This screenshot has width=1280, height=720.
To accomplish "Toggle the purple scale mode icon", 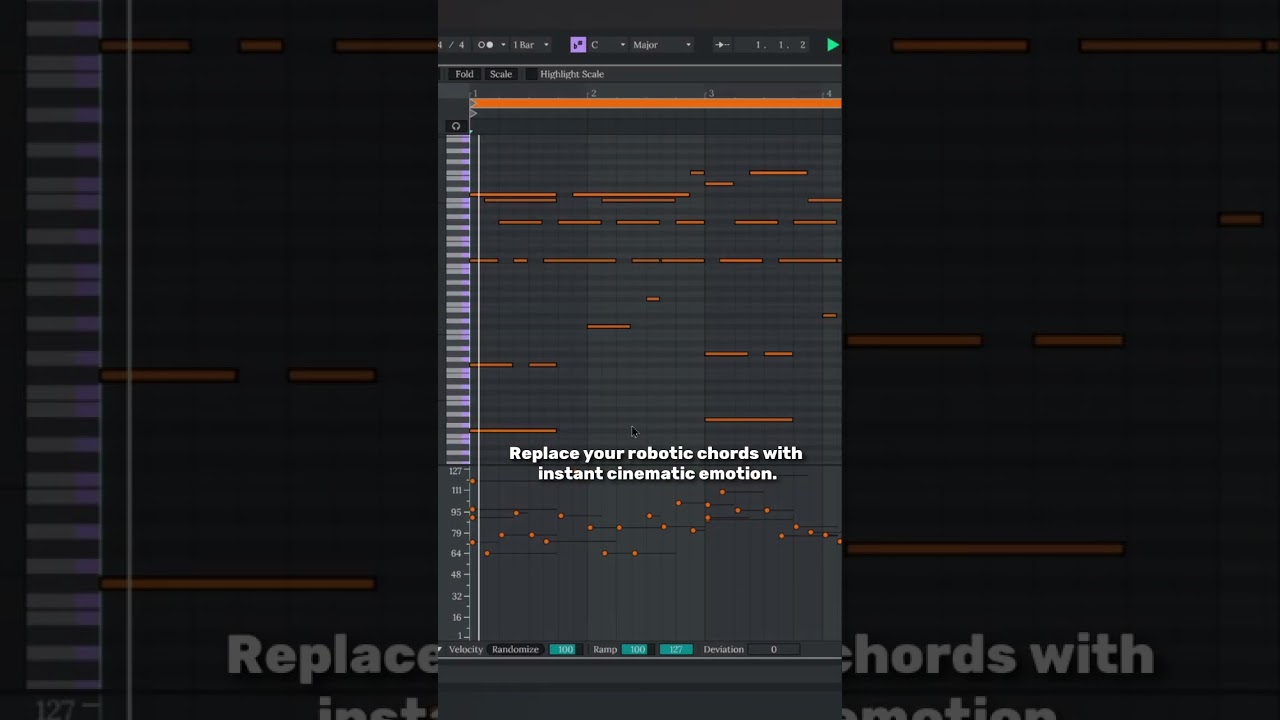I will pos(578,45).
